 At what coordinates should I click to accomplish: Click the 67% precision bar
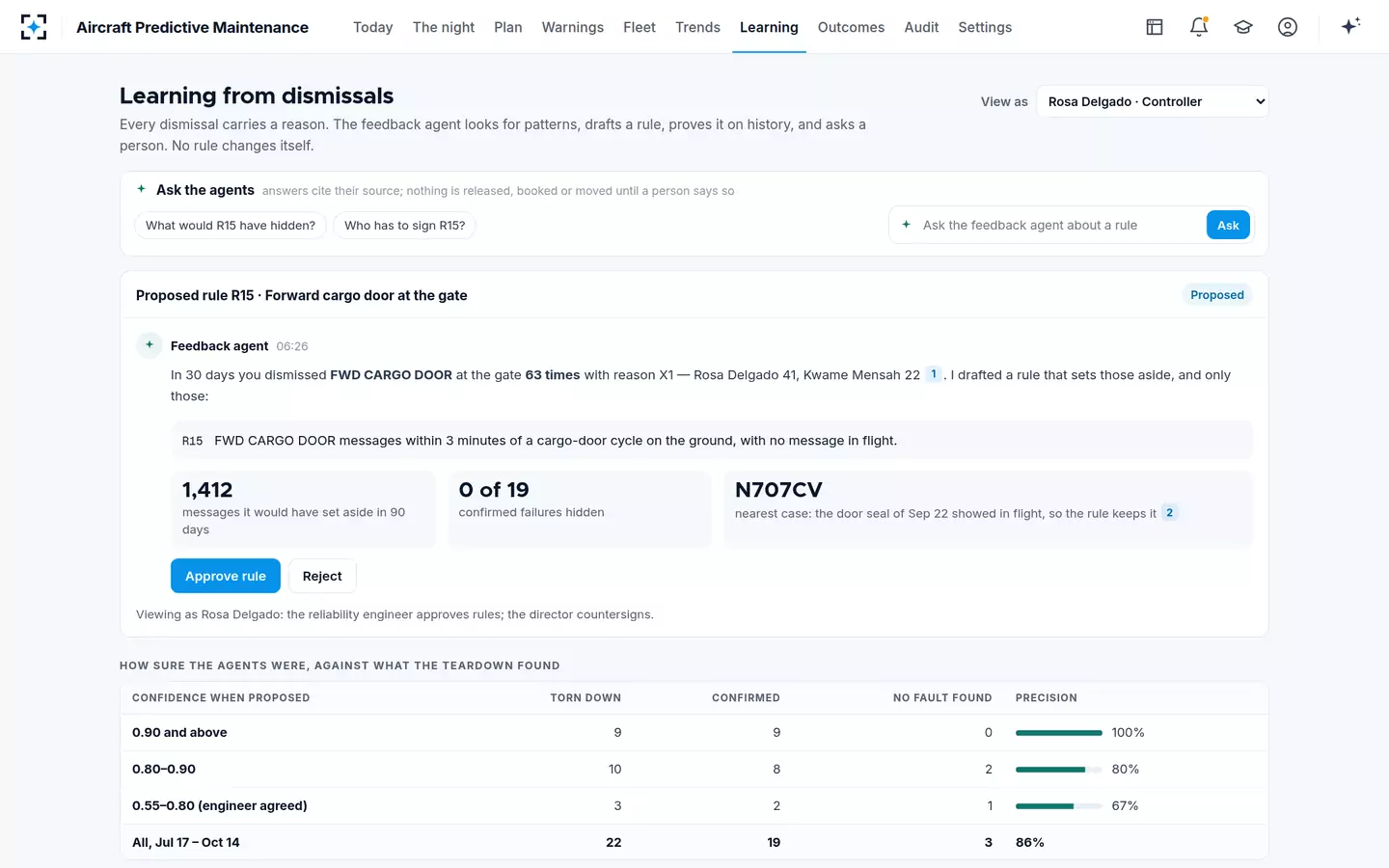point(1059,806)
